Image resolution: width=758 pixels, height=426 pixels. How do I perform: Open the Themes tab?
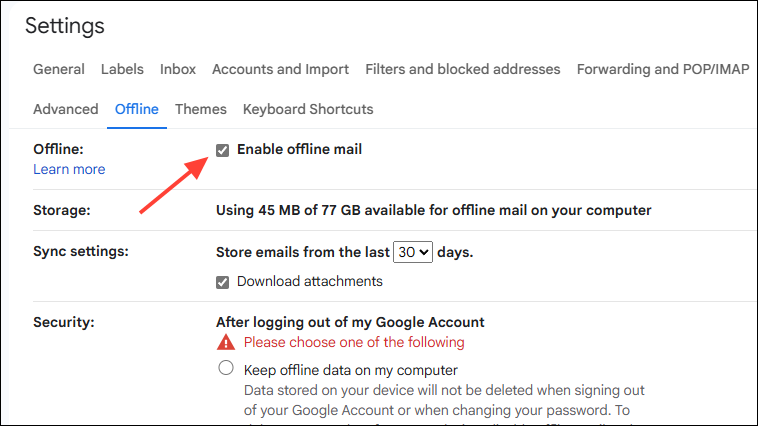[201, 109]
